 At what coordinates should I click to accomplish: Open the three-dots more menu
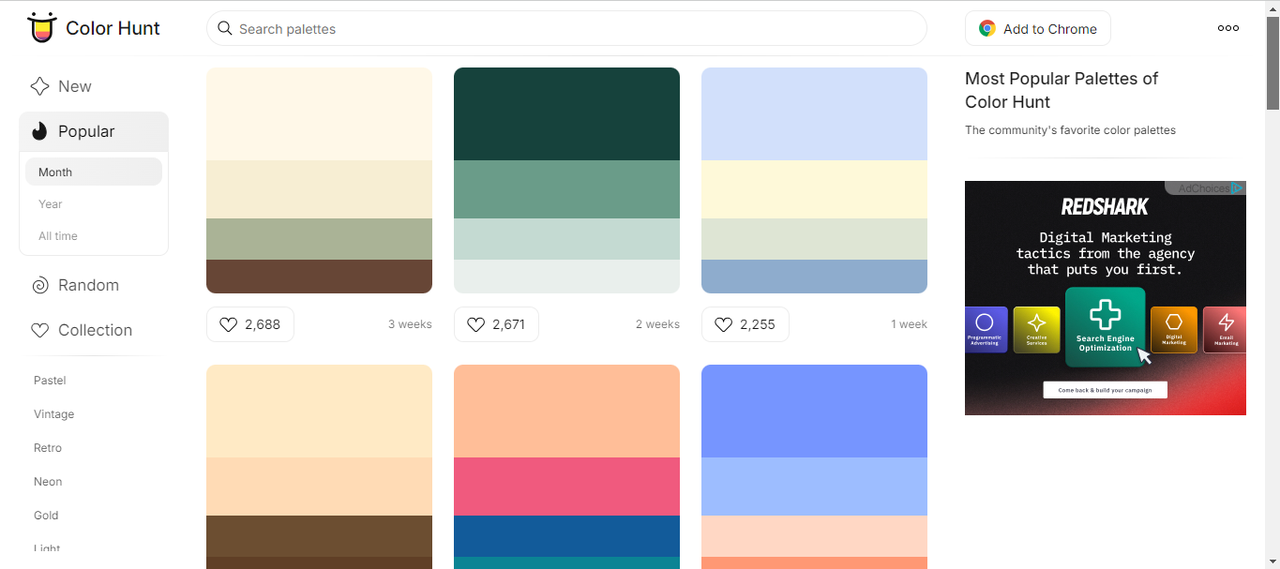point(1228,28)
